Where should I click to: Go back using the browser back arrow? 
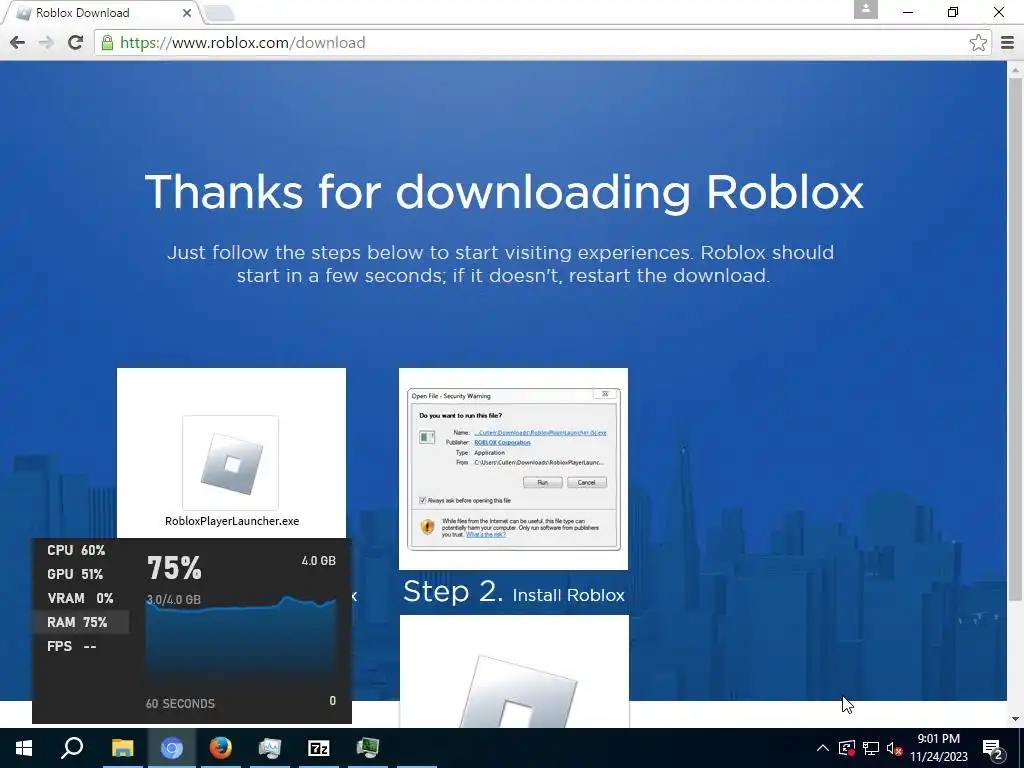(x=18, y=43)
